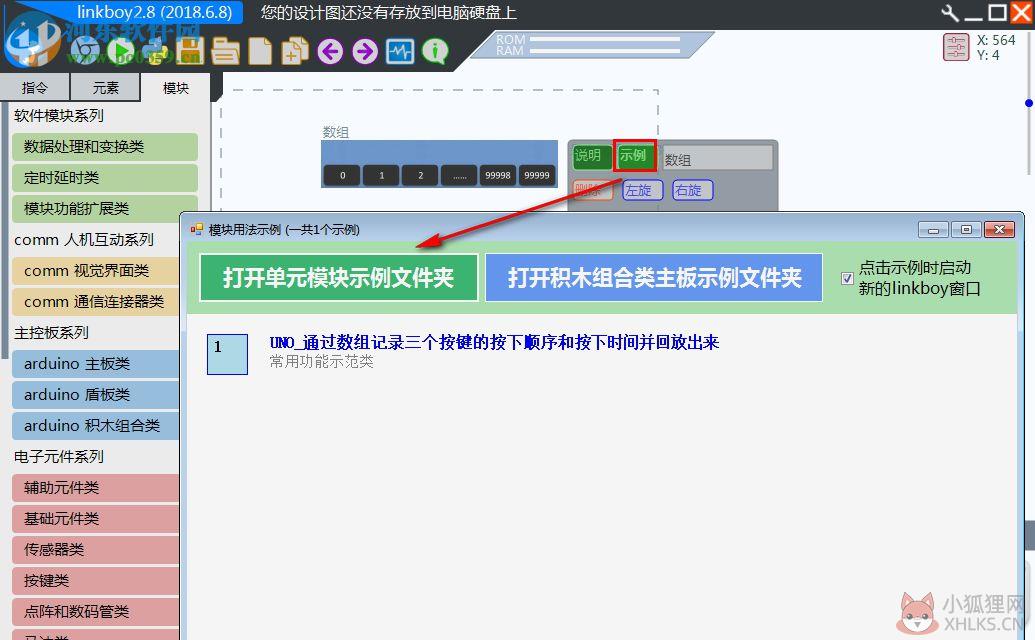
Task: Open the 辅助元件类 category
Action: 96,488
